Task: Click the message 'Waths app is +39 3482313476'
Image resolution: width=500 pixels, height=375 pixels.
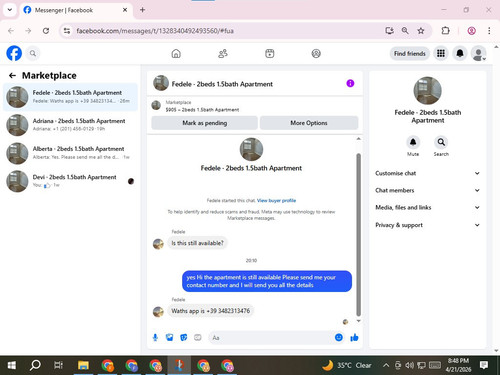Action: click(x=210, y=311)
